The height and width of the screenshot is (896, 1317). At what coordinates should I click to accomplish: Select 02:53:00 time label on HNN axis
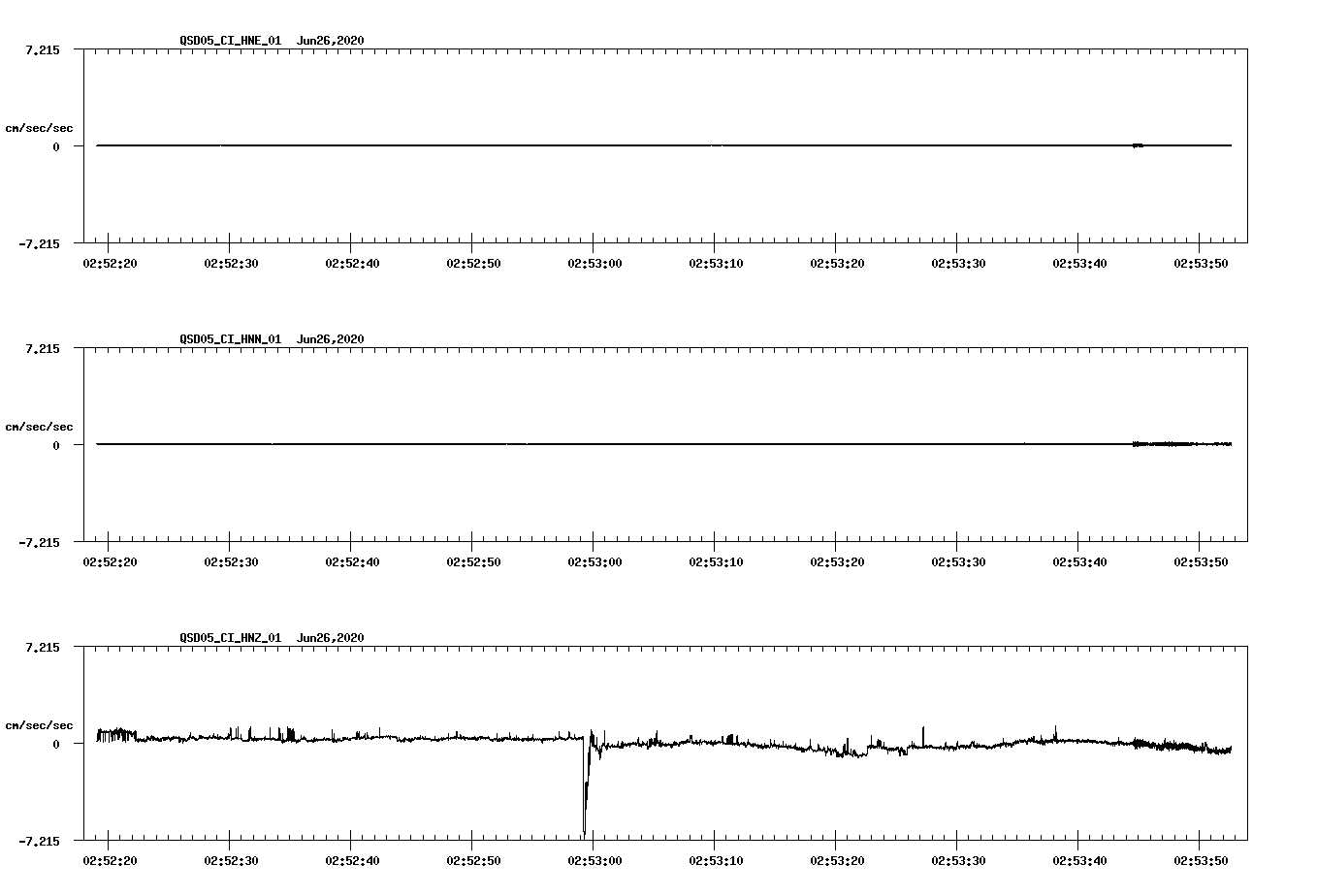[594, 562]
